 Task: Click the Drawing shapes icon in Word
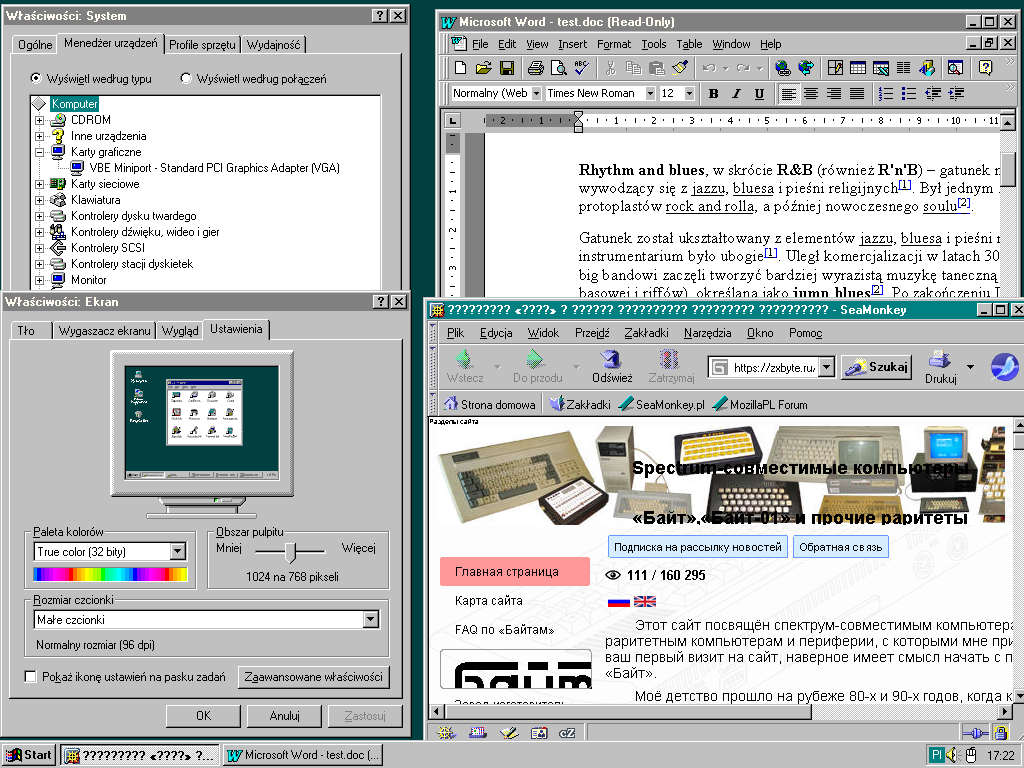927,67
